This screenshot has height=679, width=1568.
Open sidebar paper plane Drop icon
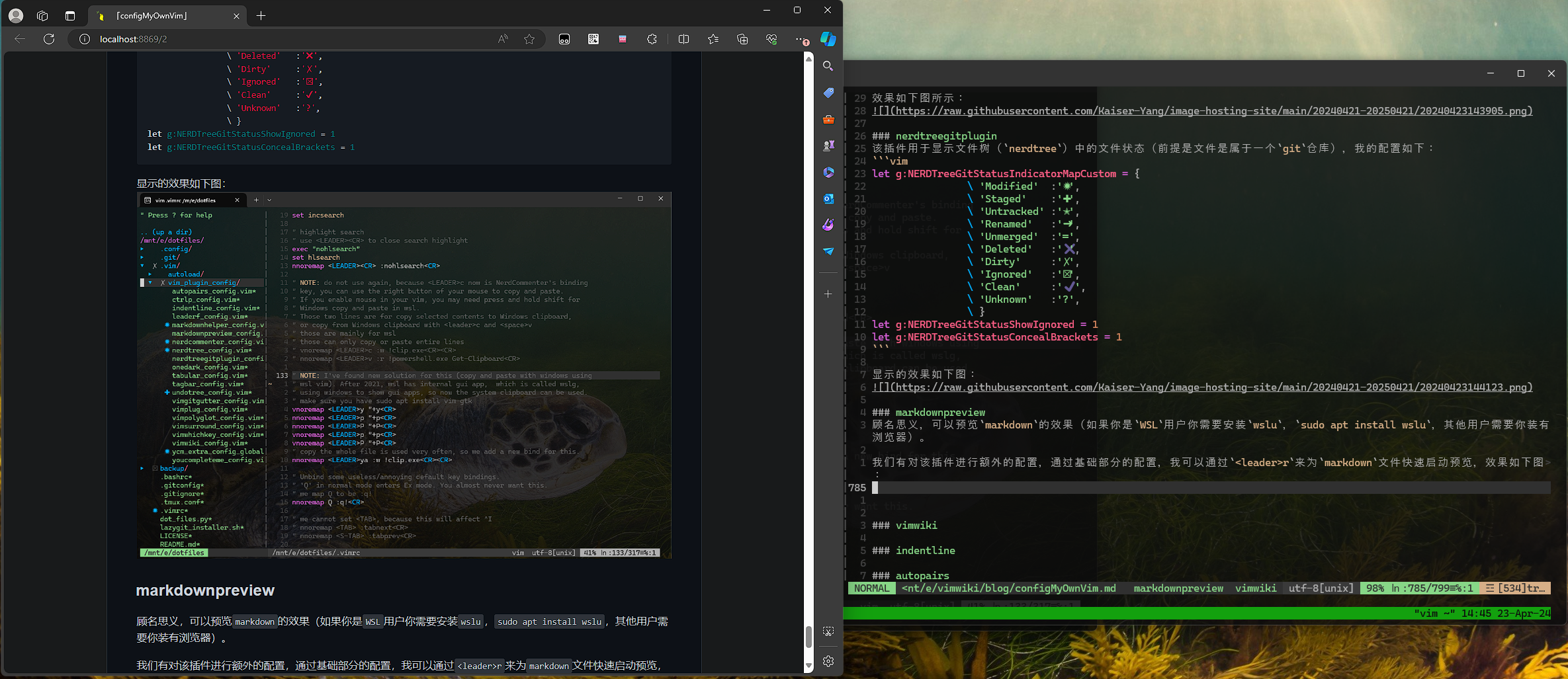[828, 251]
